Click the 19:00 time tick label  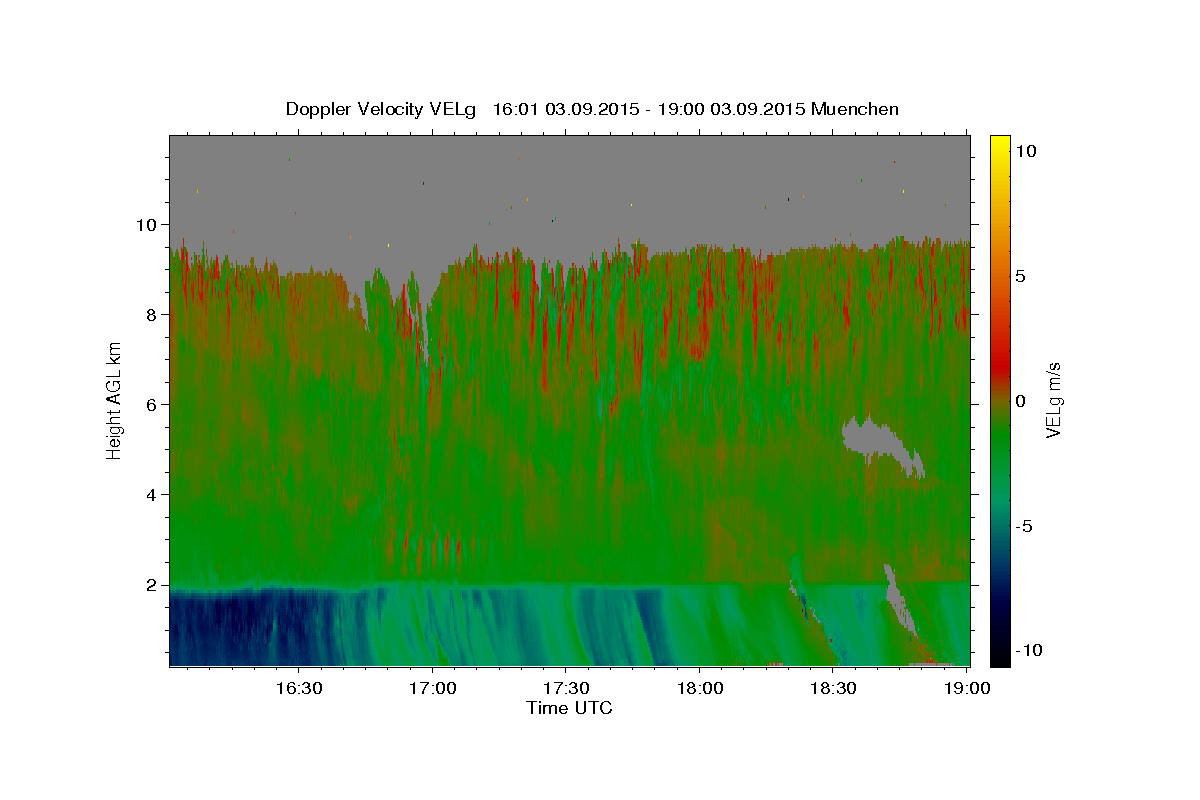(x=968, y=689)
